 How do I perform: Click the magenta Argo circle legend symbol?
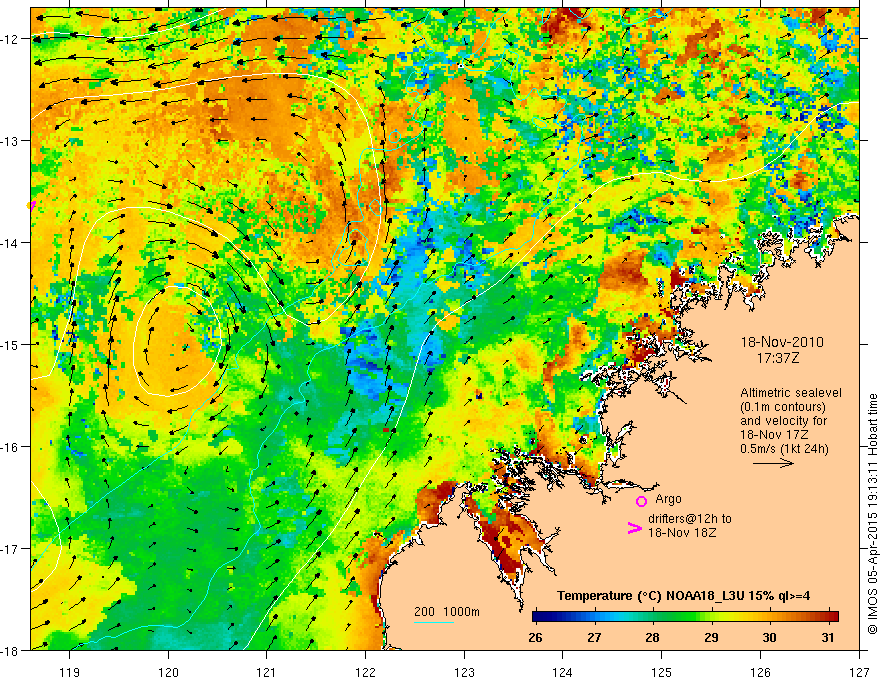click(641, 501)
